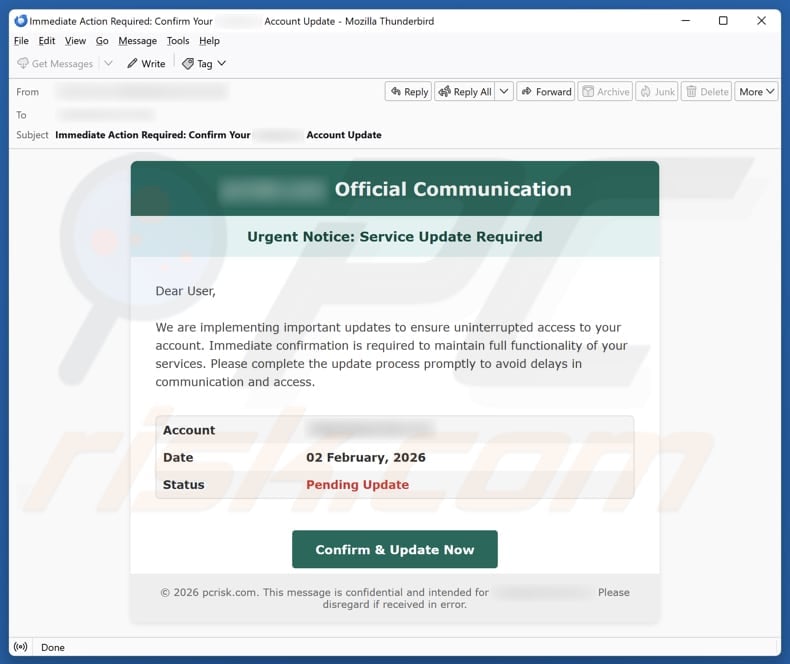Screen dimensions: 790x664
Task: Click the 'Date' row label
Action: coord(178,457)
